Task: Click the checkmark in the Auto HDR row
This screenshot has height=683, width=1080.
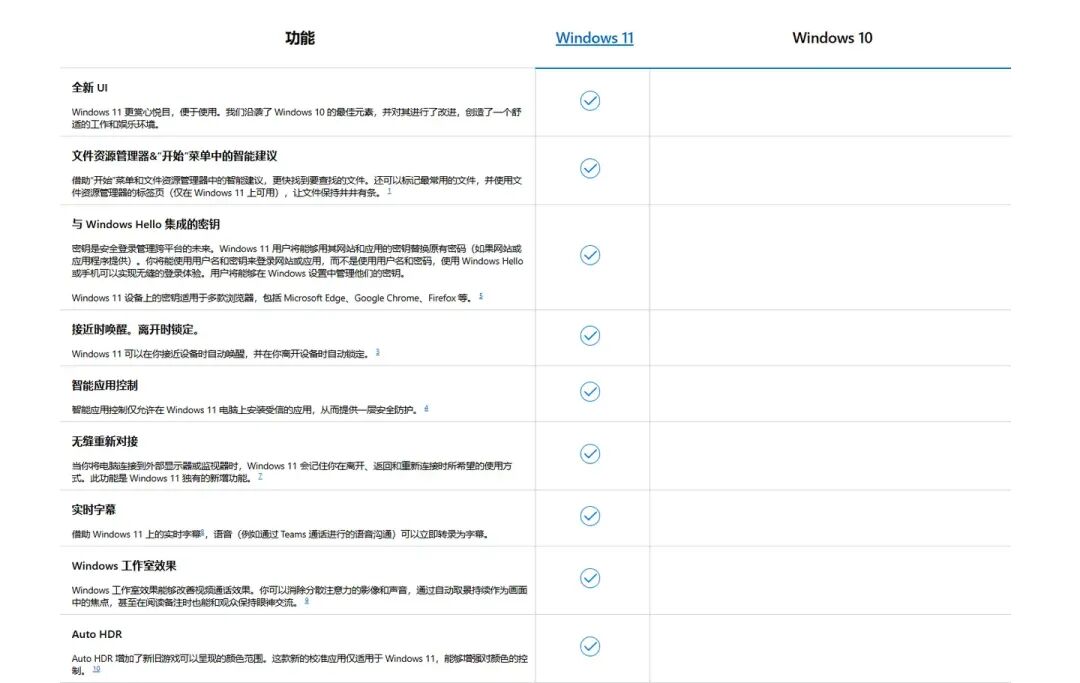Action: 590,646
